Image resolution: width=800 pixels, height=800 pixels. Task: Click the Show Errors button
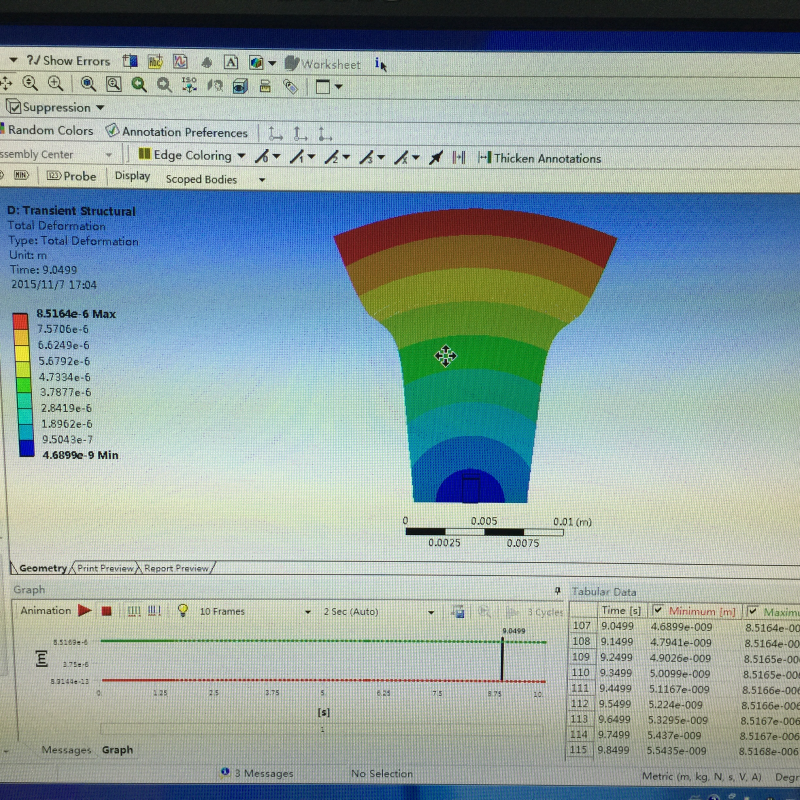68,61
